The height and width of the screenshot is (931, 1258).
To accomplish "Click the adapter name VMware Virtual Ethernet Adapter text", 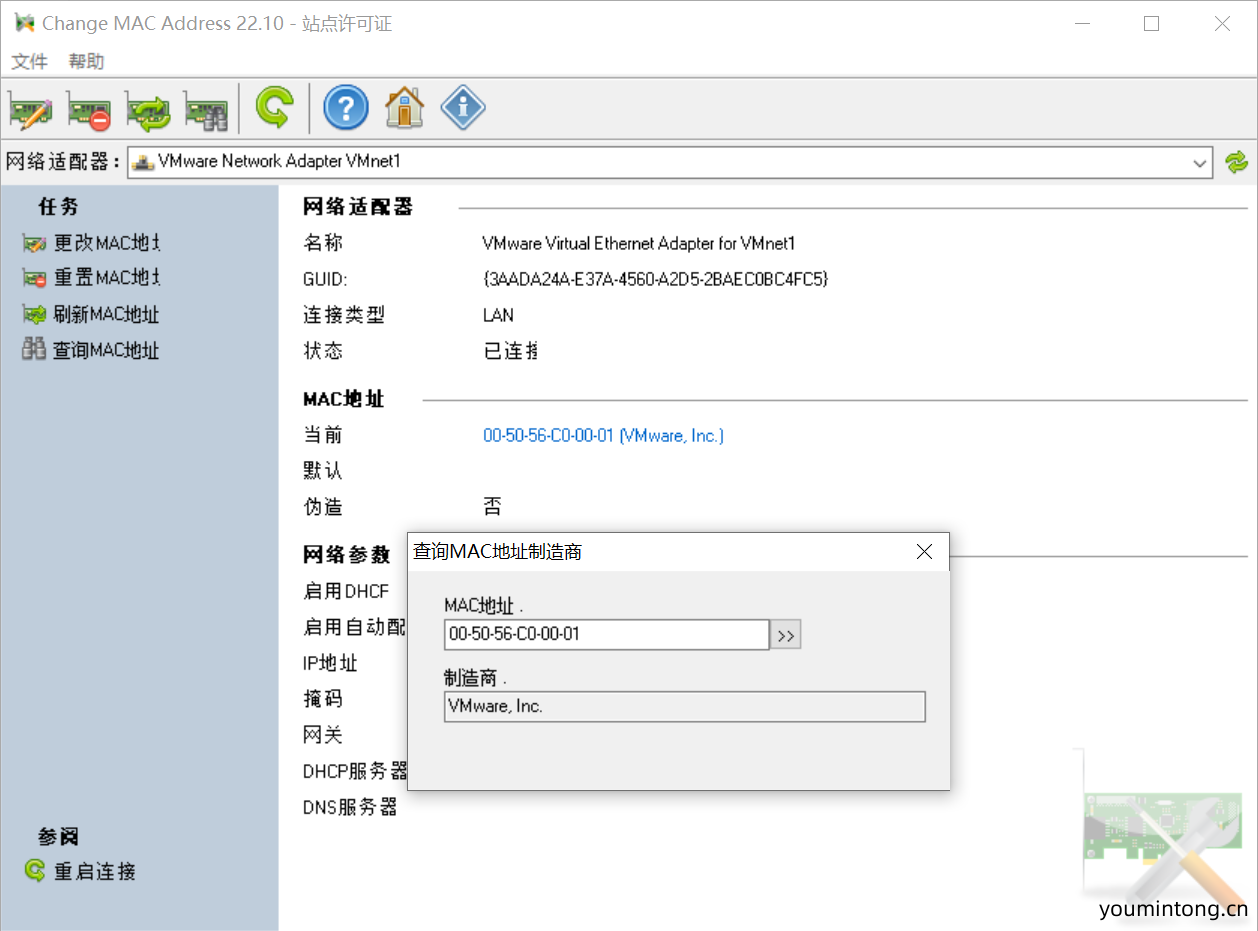I will 639,243.
